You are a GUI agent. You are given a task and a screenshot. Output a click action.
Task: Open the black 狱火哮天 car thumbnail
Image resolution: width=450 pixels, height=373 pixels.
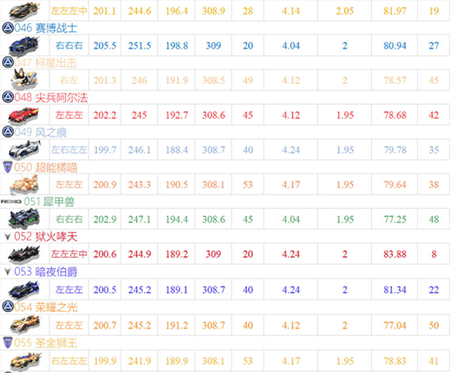pos(24,254)
